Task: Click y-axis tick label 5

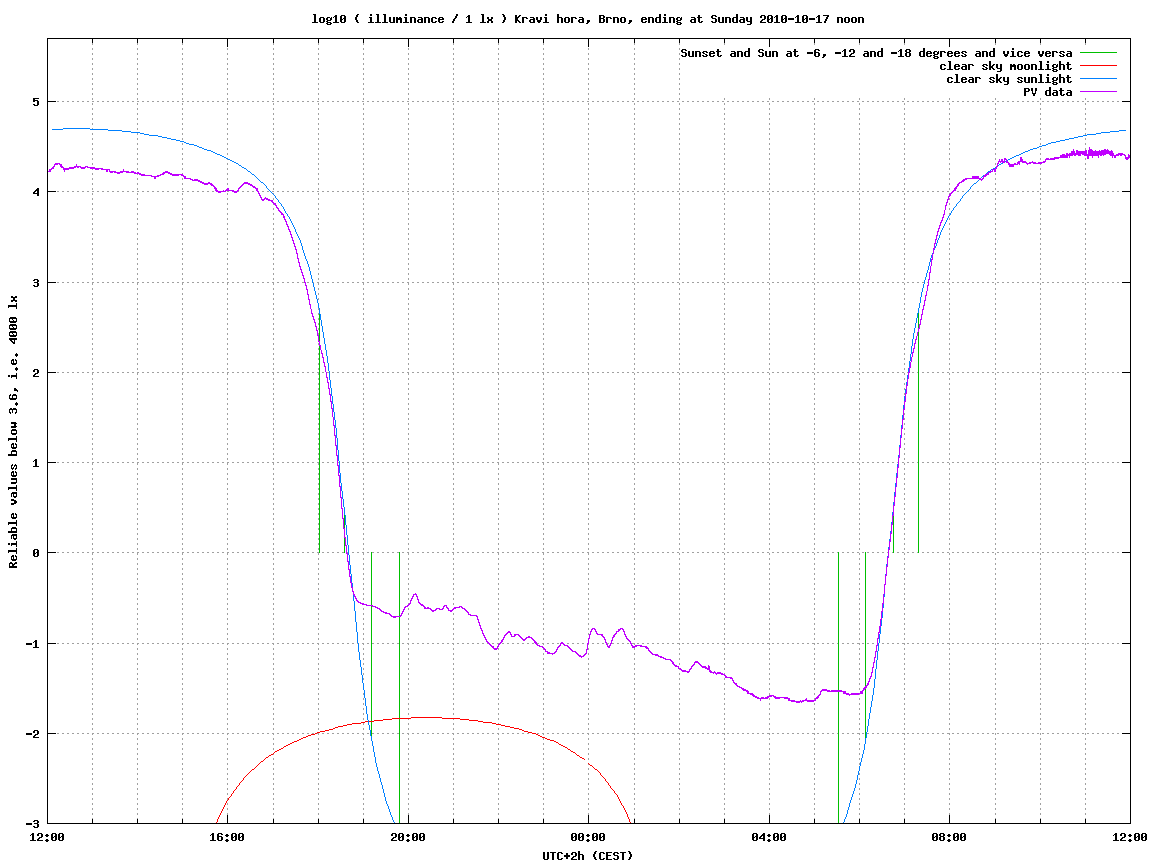Action: [x=35, y=102]
